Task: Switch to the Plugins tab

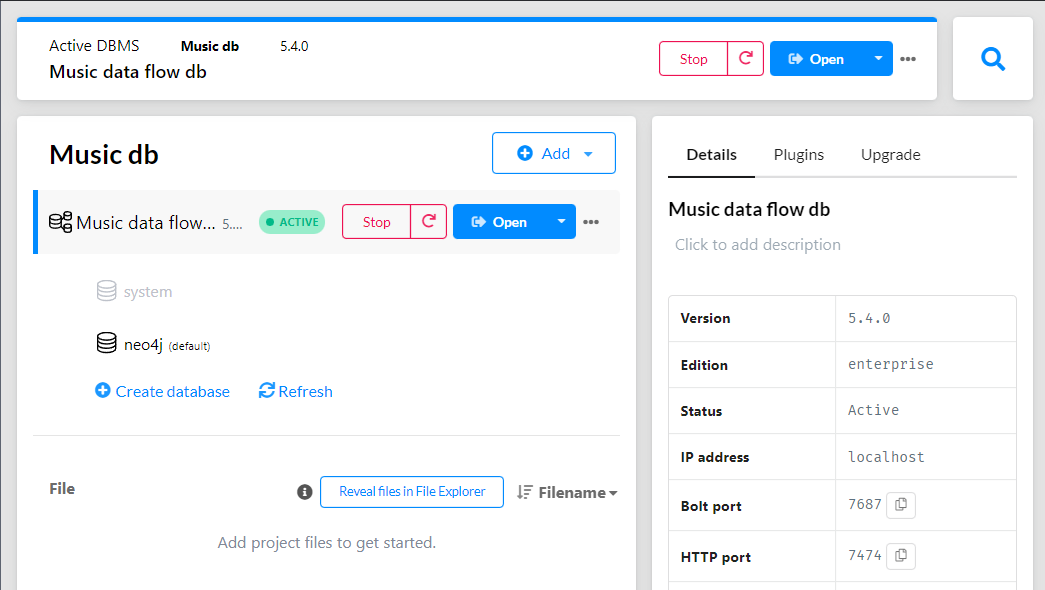Action: point(799,155)
